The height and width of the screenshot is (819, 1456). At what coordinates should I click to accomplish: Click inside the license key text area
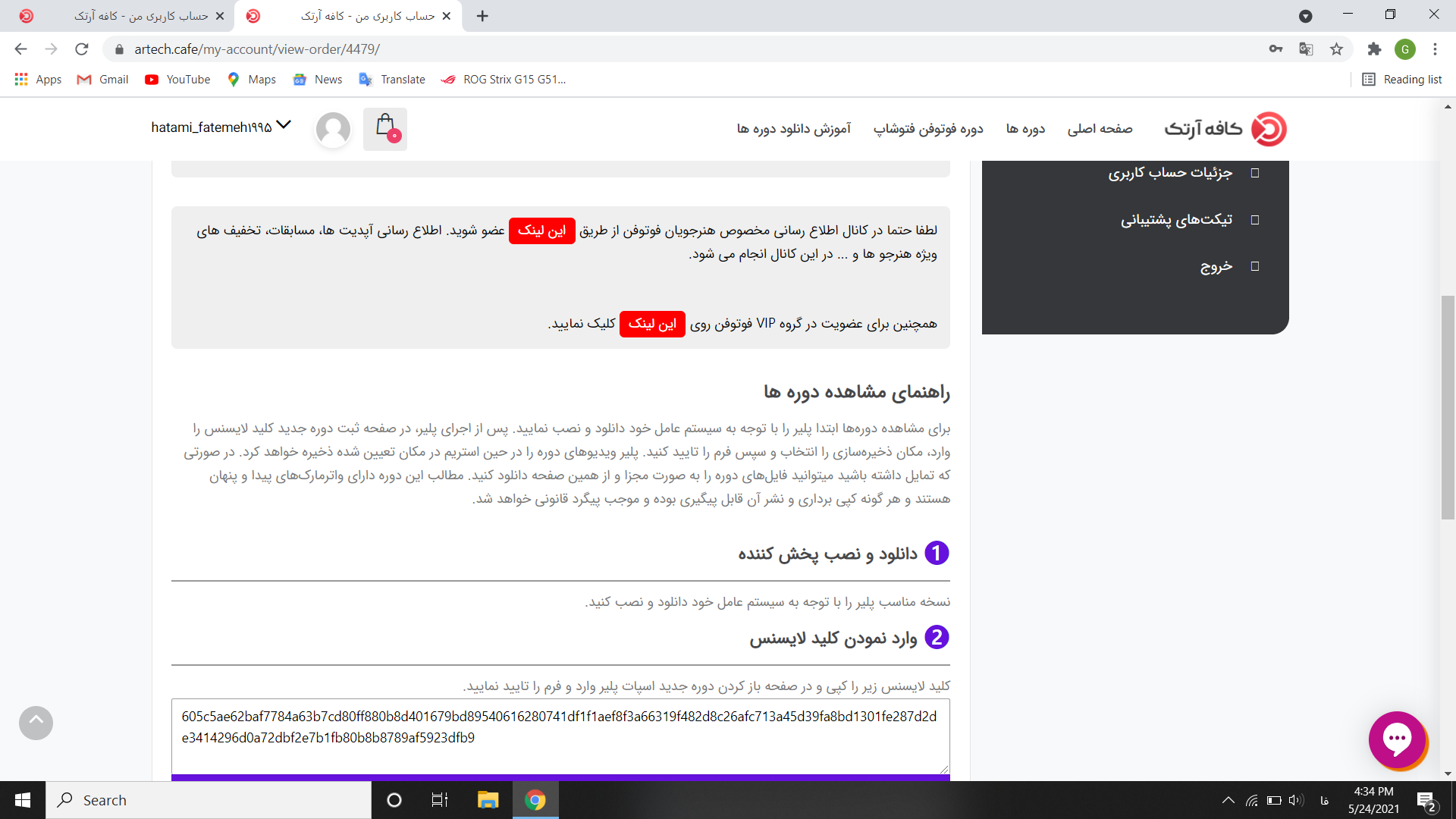pos(560,736)
